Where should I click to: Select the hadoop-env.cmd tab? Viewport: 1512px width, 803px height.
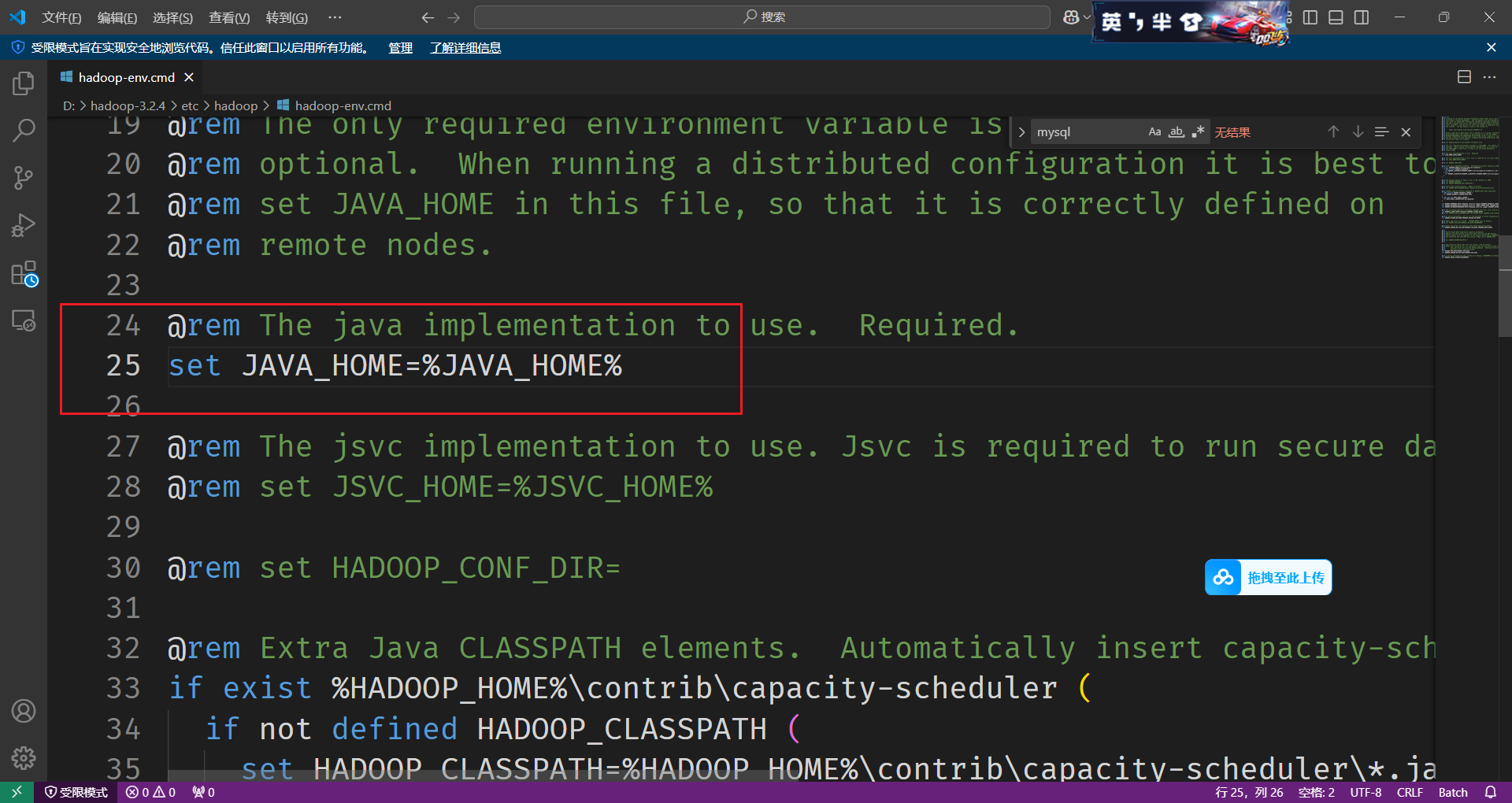tap(126, 77)
